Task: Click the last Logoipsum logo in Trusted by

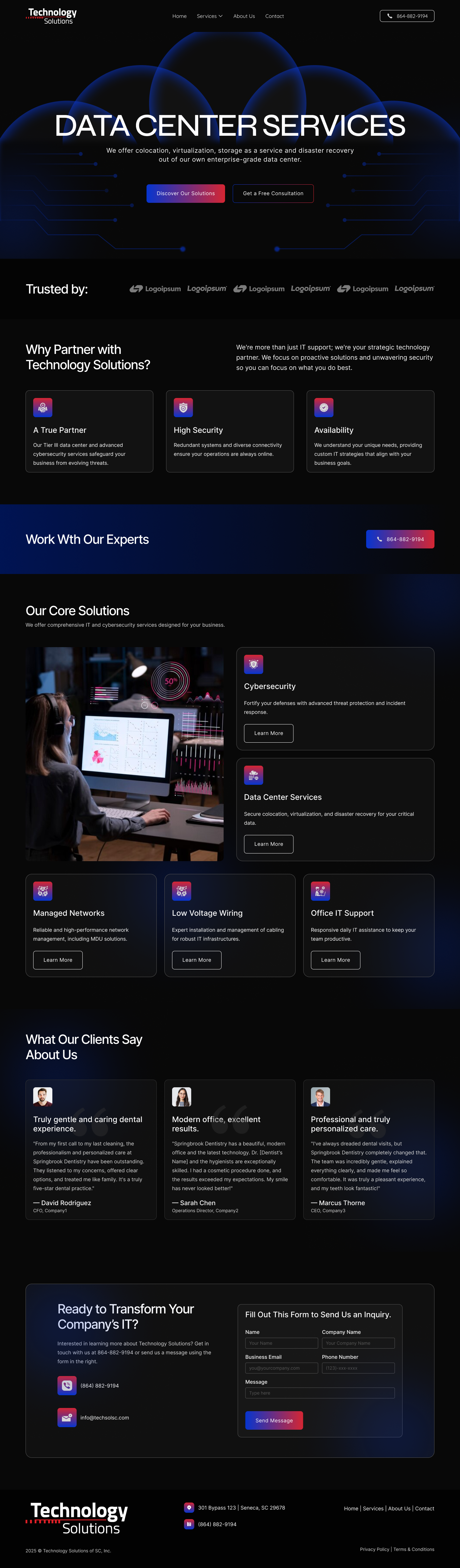Action: pyautogui.click(x=414, y=288)
